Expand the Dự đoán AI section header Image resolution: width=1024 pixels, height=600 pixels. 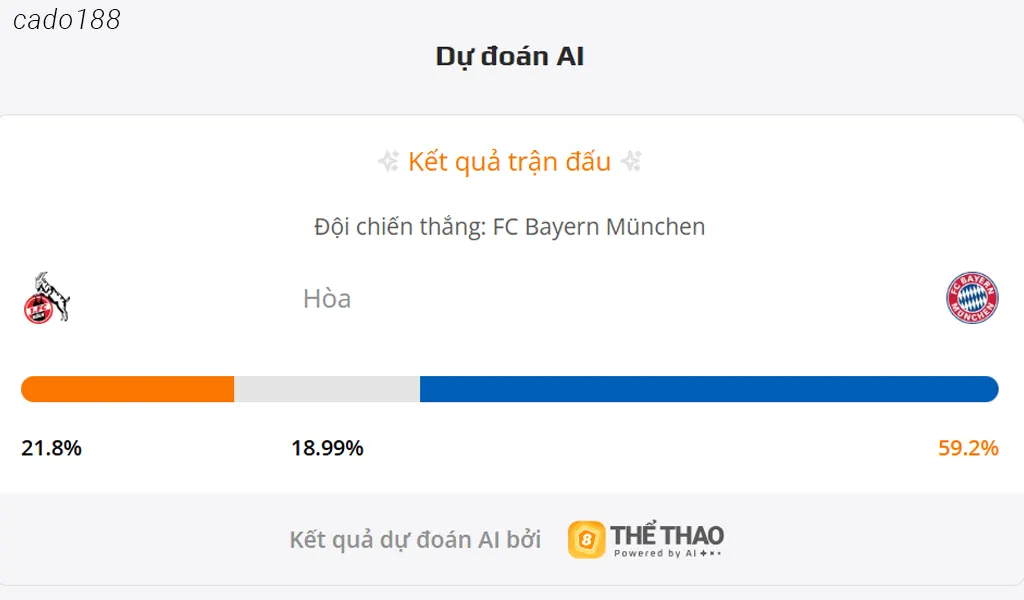pyautogui.click(x=511, y=56)
